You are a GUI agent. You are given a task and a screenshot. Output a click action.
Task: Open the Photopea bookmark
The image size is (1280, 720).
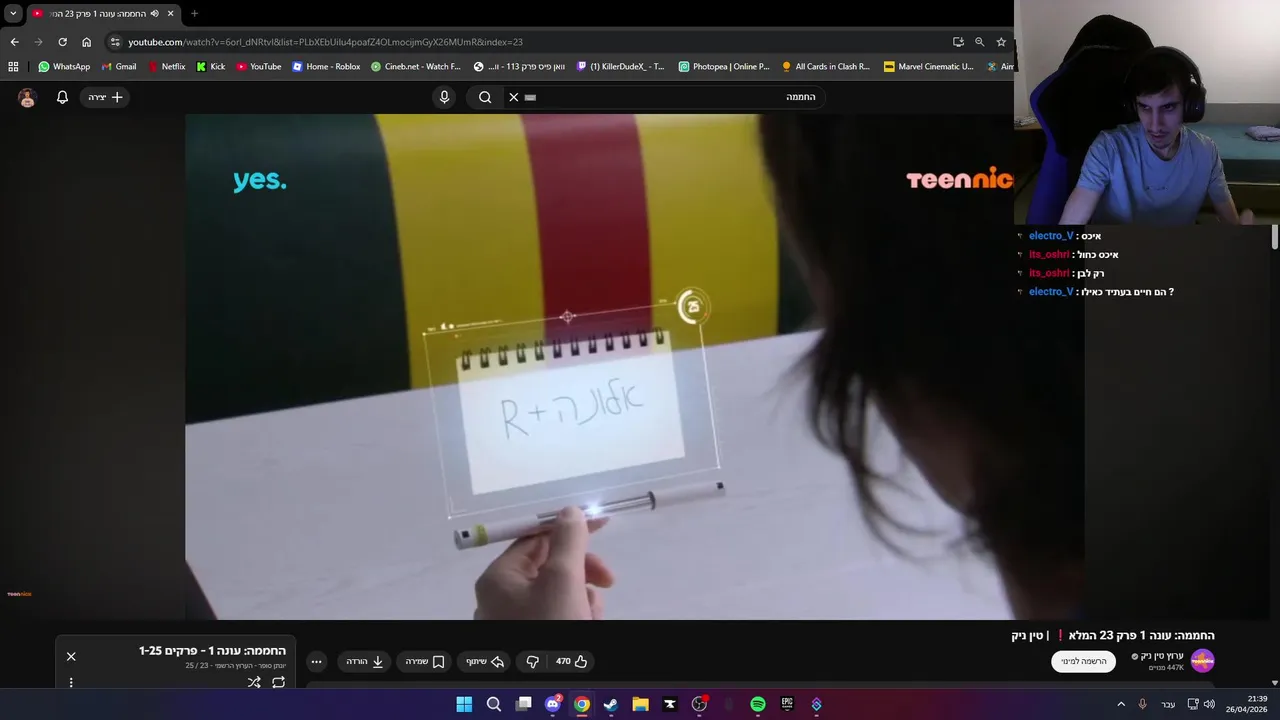724,67
